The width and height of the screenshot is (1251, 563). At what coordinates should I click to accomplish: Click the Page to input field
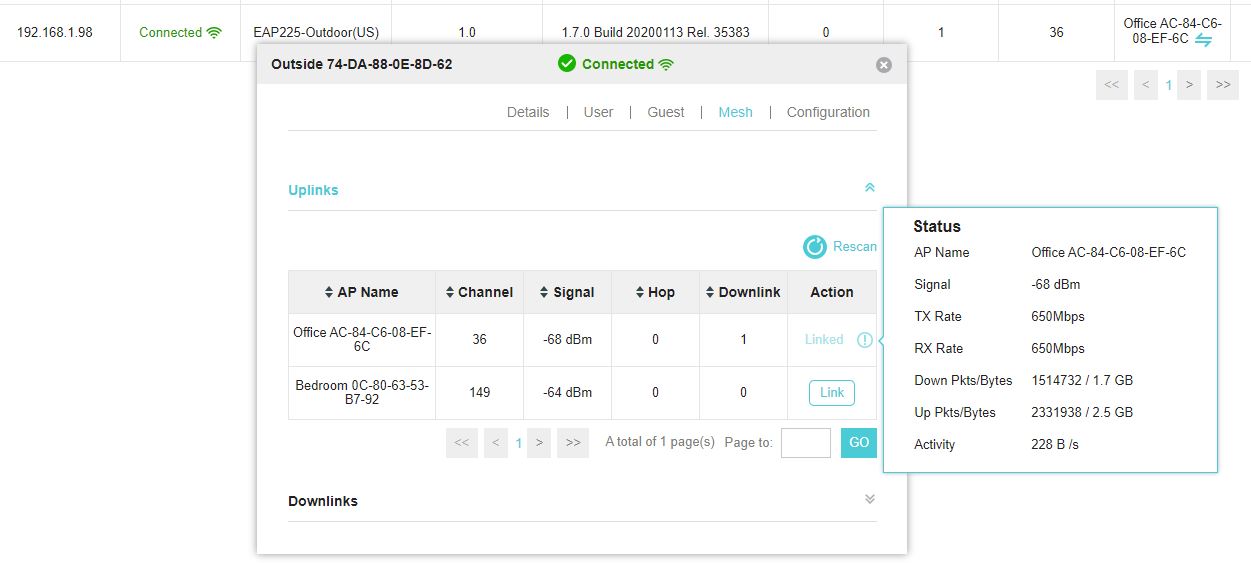click(805, 442)
